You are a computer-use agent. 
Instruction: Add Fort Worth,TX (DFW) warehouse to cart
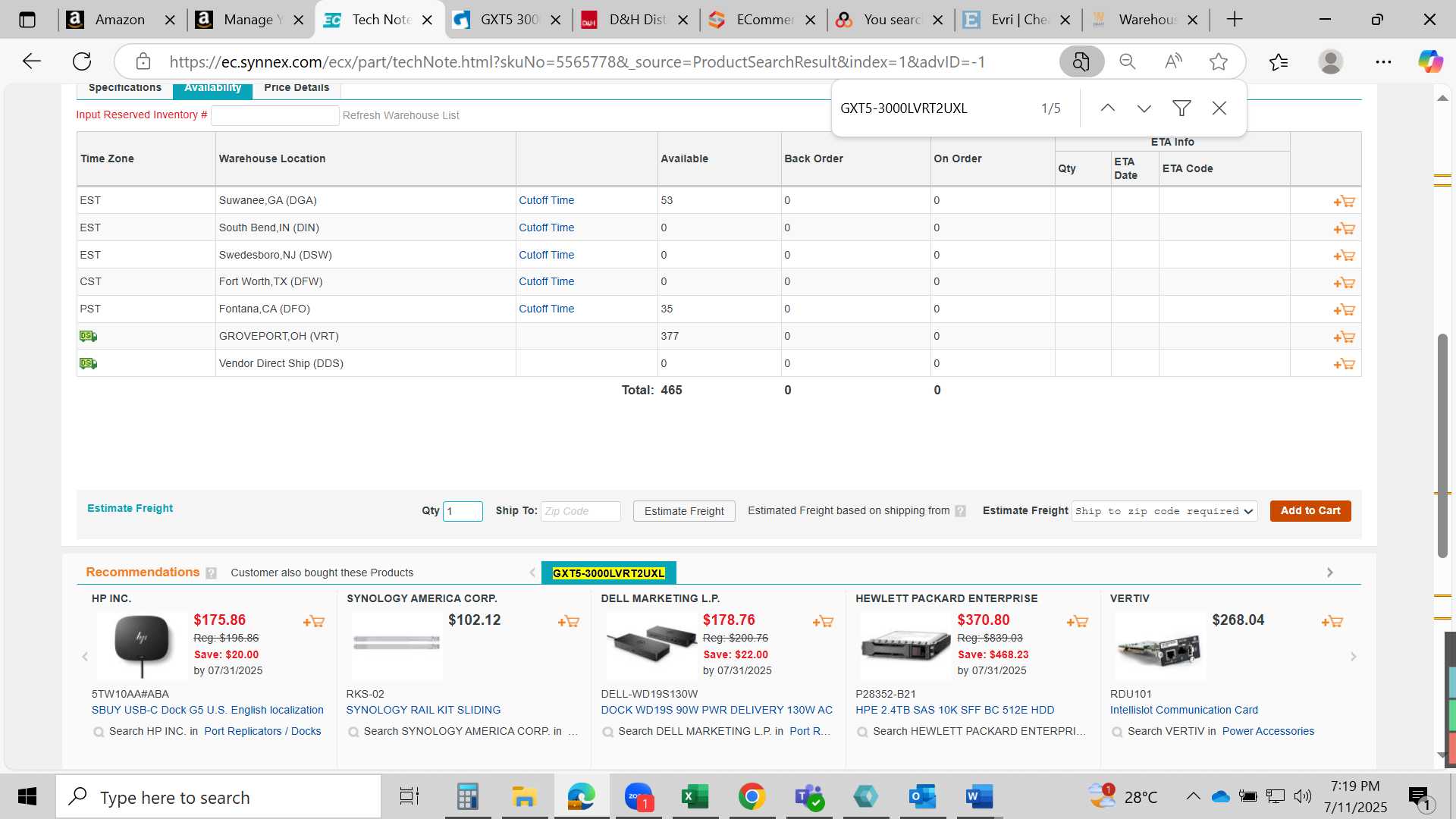(1344, 283)
